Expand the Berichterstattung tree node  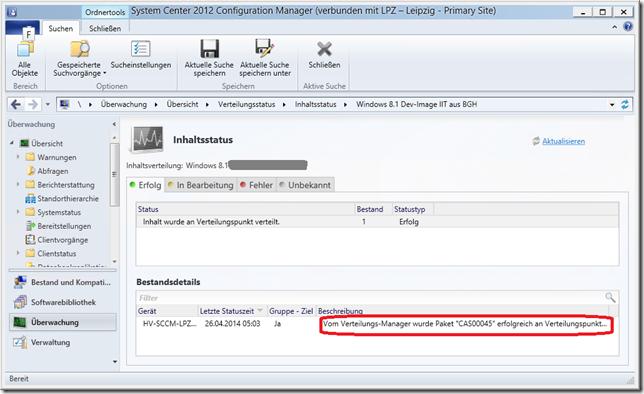pos(18,184)
